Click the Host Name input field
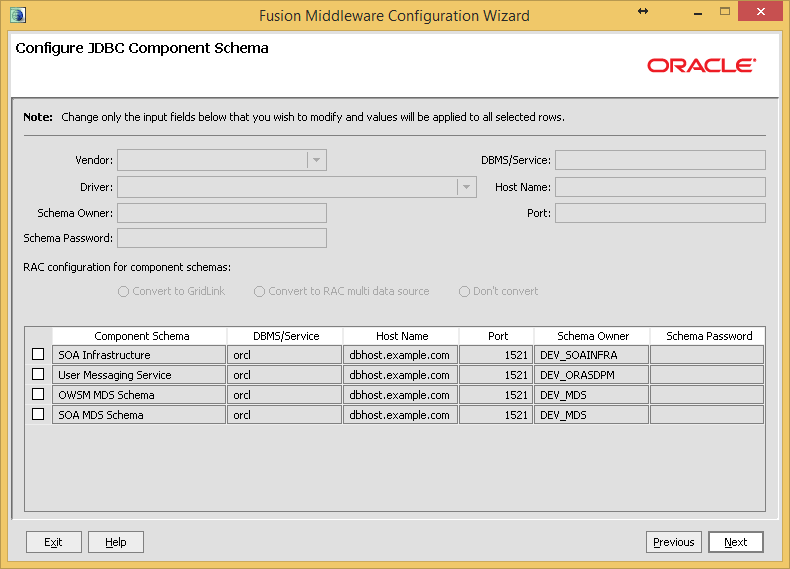Viewport: 790px width, 569px height. 660,187
